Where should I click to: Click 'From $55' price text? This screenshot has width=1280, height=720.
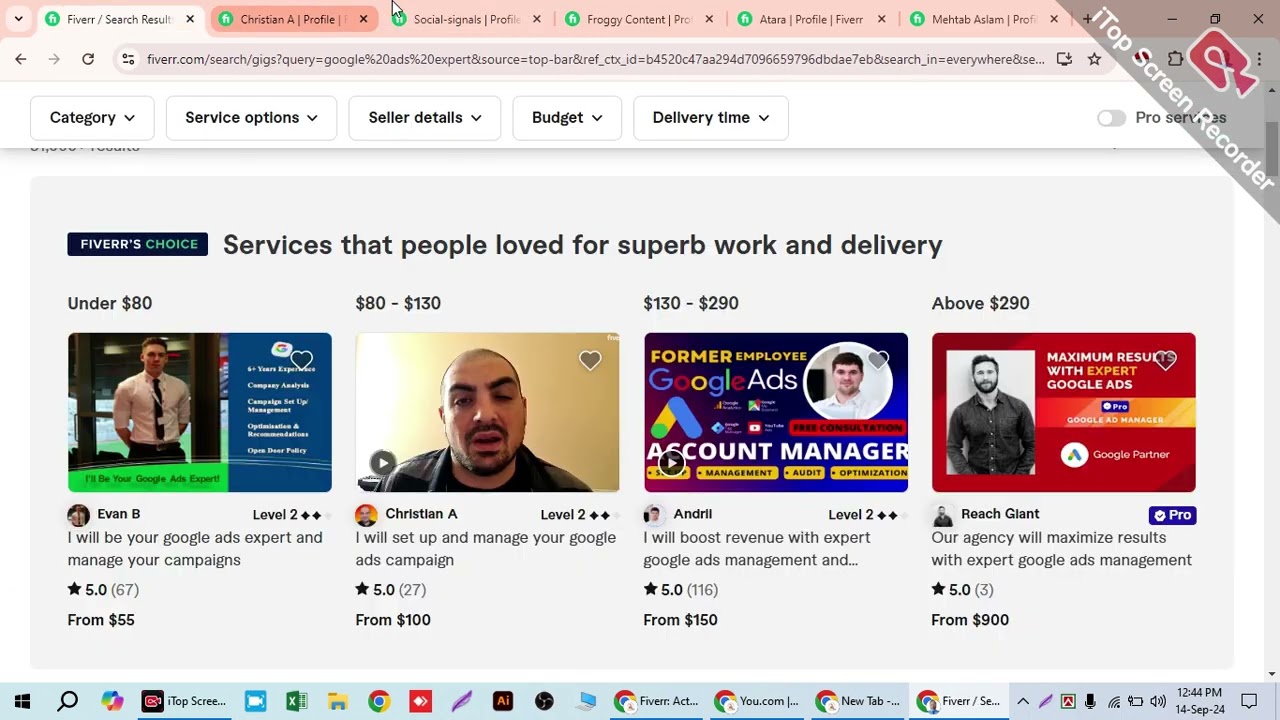101,620
